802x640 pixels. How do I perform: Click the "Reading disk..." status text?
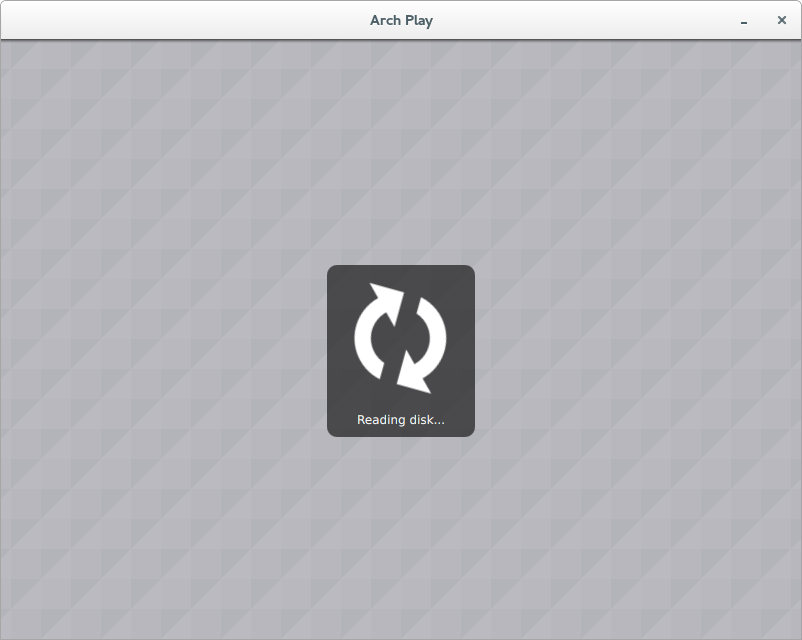tap(400, 420)
